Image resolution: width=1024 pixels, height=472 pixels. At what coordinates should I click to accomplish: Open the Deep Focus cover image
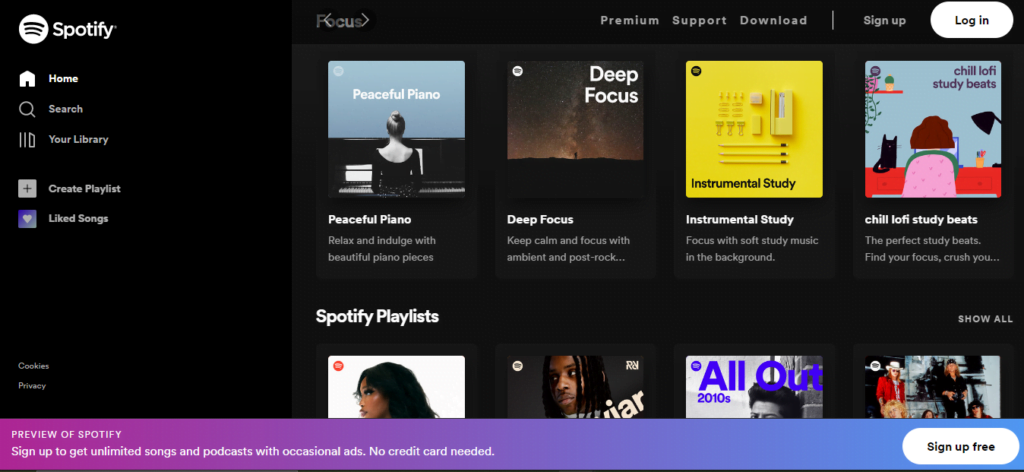pyautogui.click(x=575, y=129)
